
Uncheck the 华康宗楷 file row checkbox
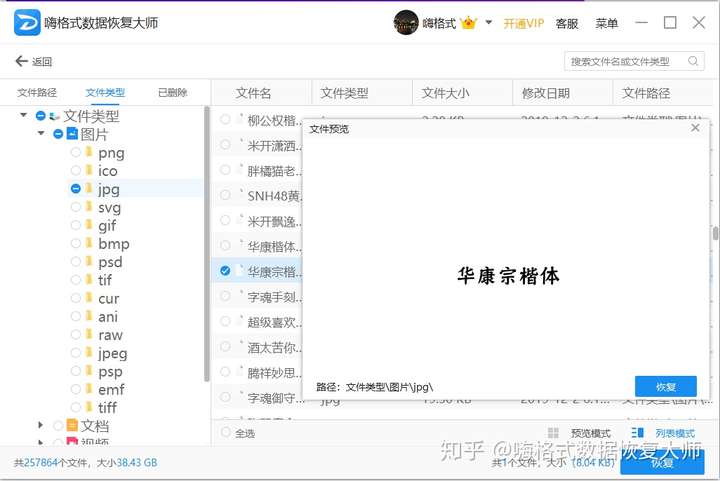click(225, 271)
